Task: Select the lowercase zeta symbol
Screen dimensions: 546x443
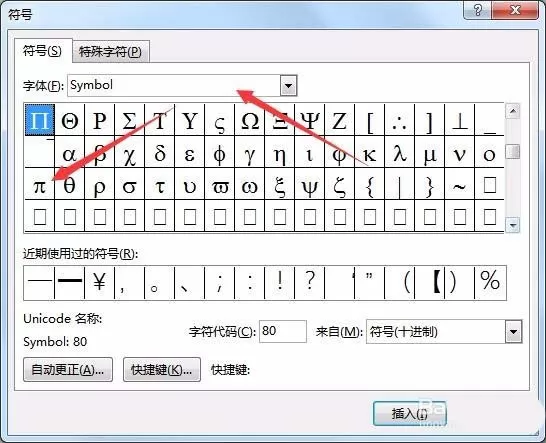Action: [340, 184]
